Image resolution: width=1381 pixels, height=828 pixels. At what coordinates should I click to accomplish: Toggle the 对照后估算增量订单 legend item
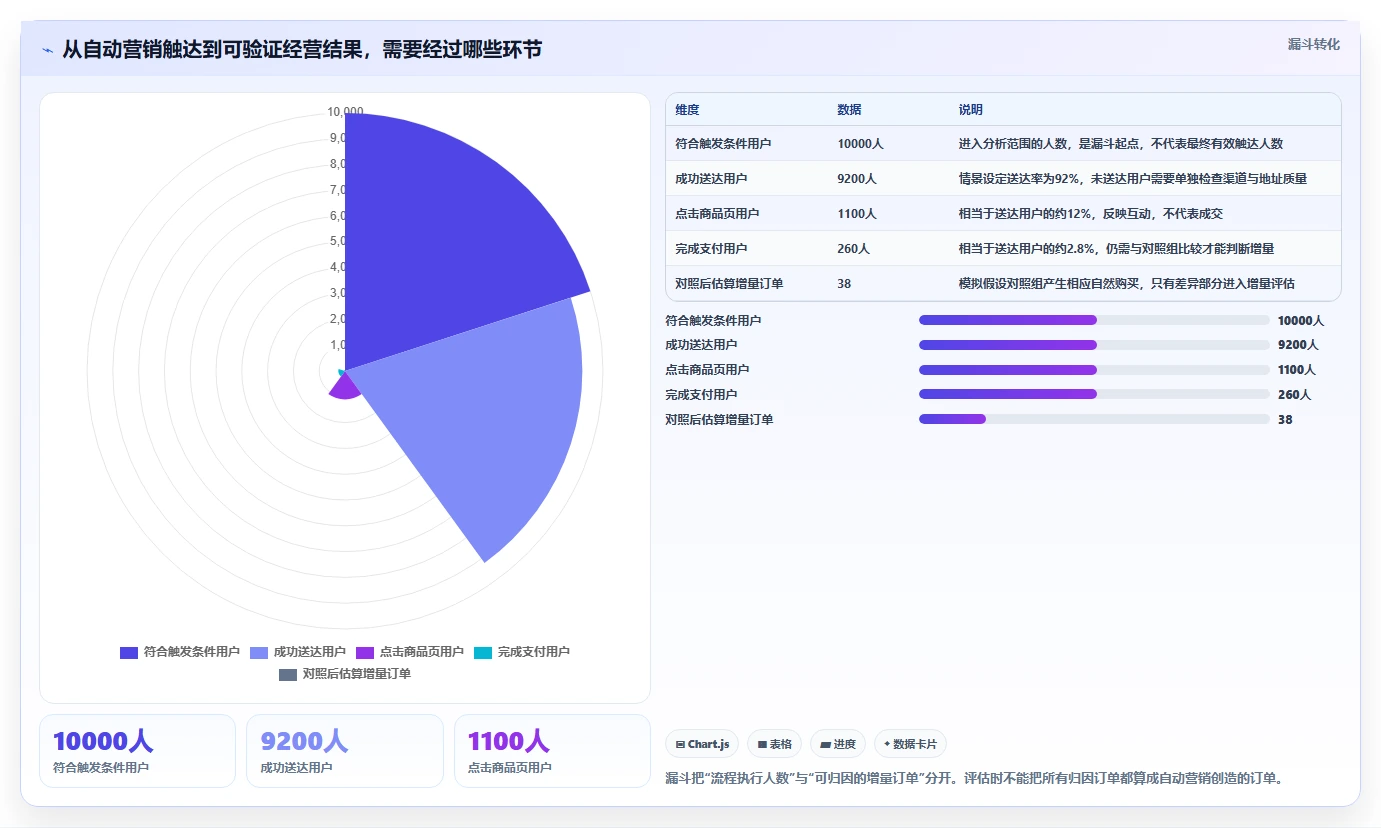345,674
